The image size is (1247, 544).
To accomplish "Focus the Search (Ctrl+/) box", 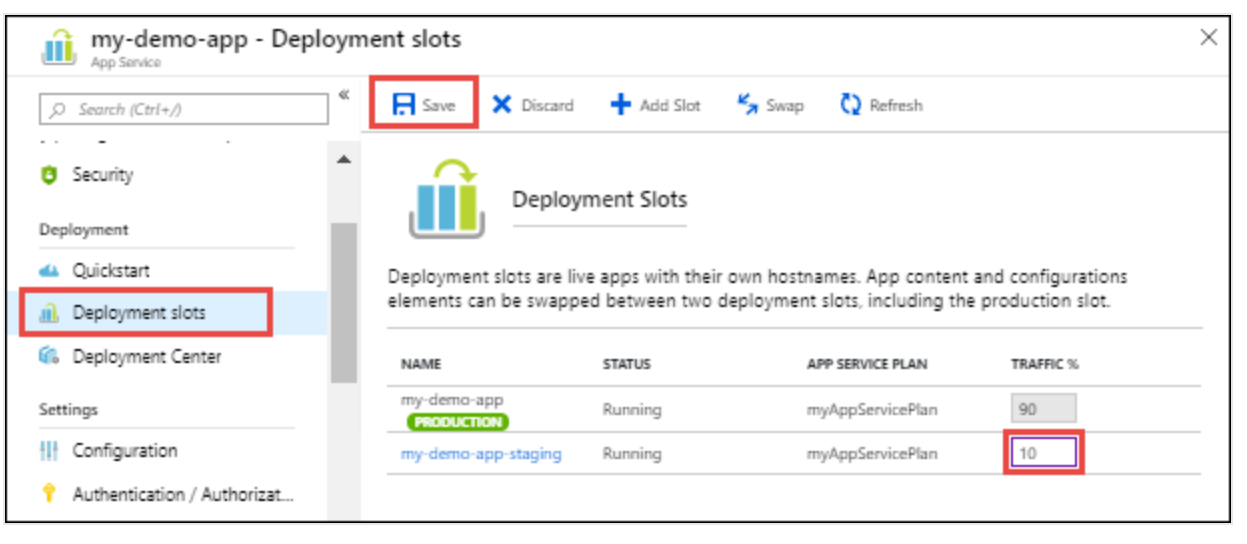I will [184, 109].
